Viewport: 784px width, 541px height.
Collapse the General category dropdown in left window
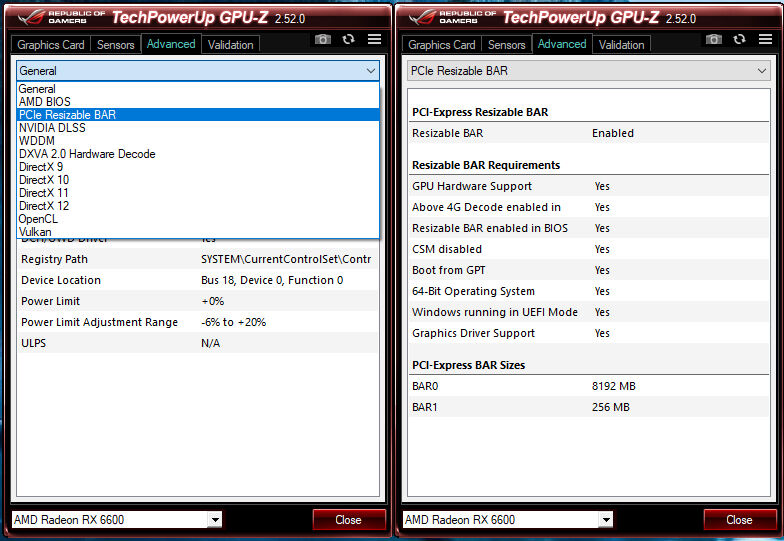198,71
